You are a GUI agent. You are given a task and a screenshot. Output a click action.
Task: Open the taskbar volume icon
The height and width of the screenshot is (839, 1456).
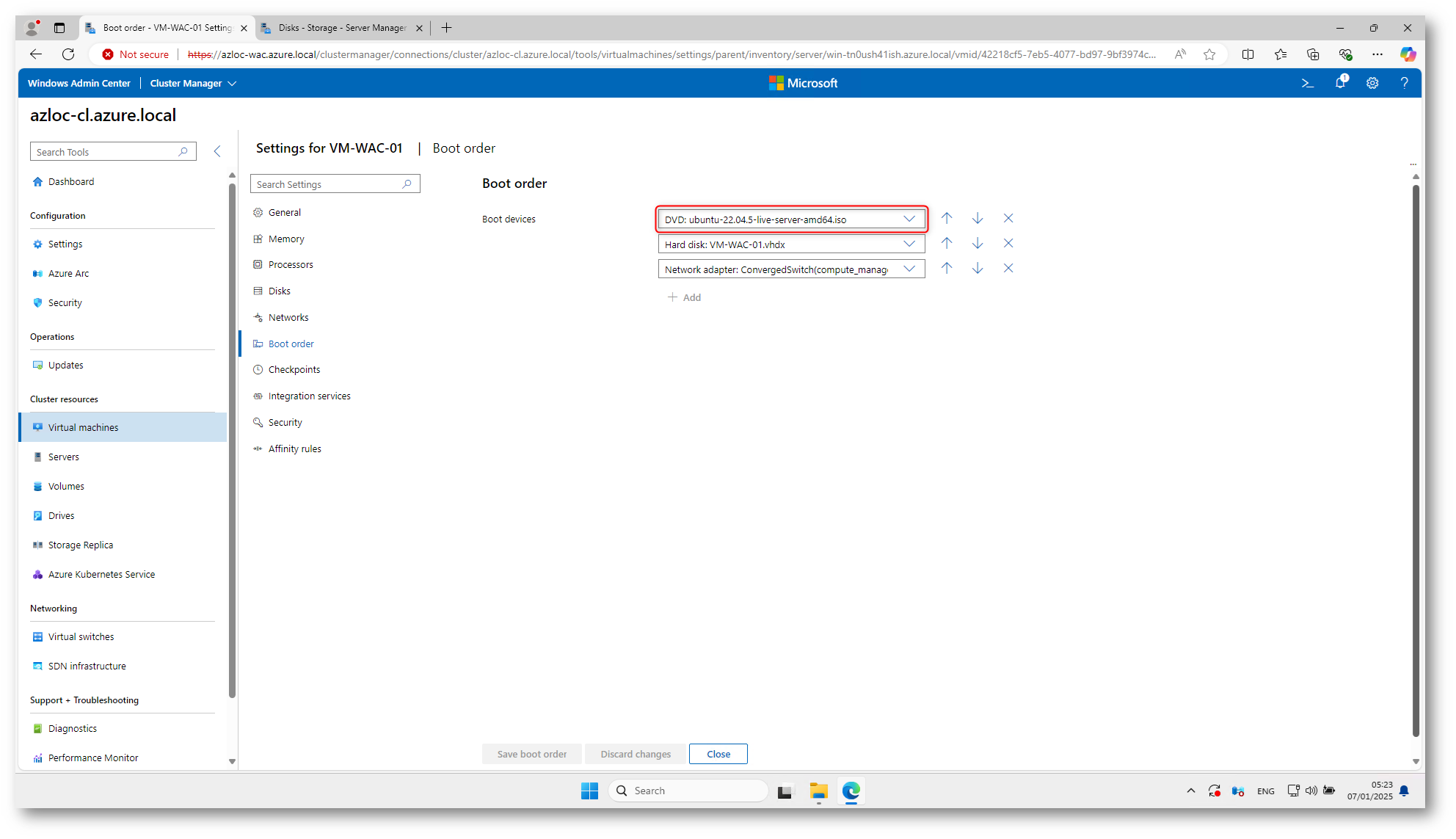coord(1311,791)
